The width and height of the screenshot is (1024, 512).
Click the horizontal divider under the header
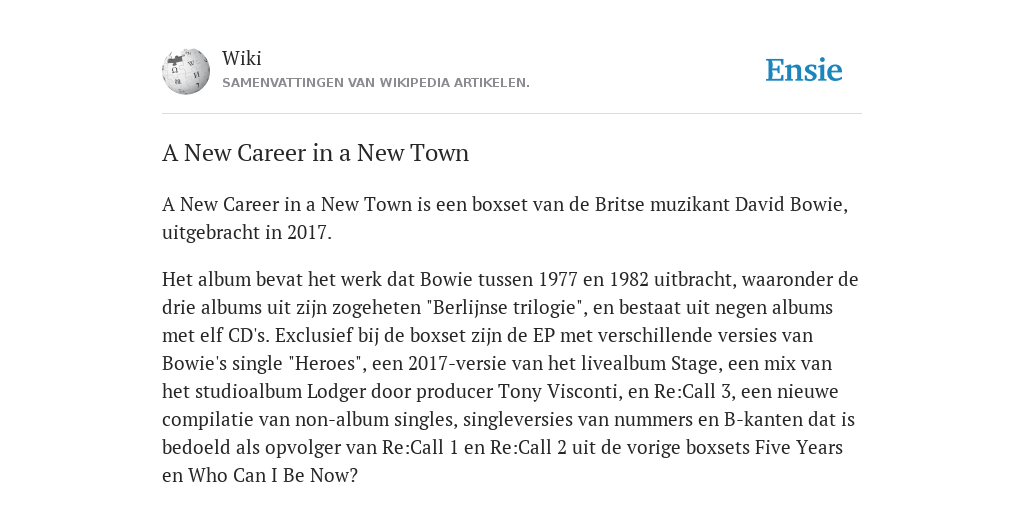point(512,114)
